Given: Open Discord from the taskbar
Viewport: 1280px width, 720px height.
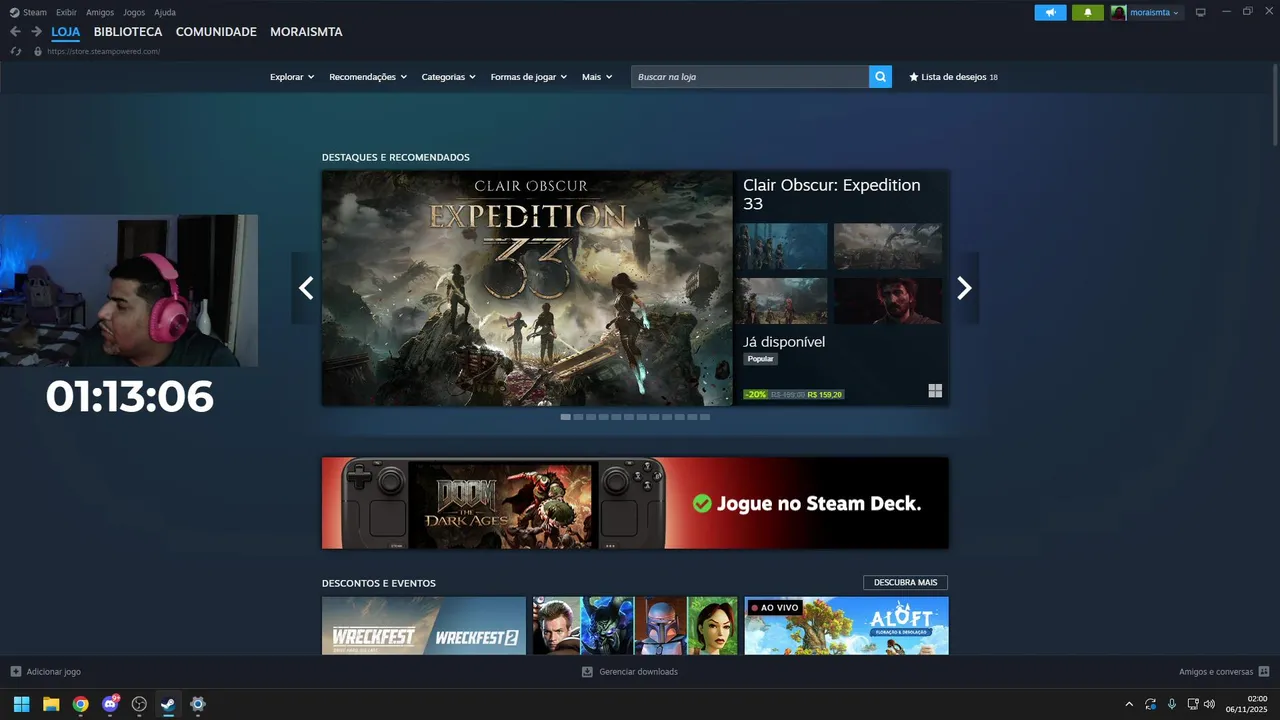Looking at the screenshot, I should point(110,704).
